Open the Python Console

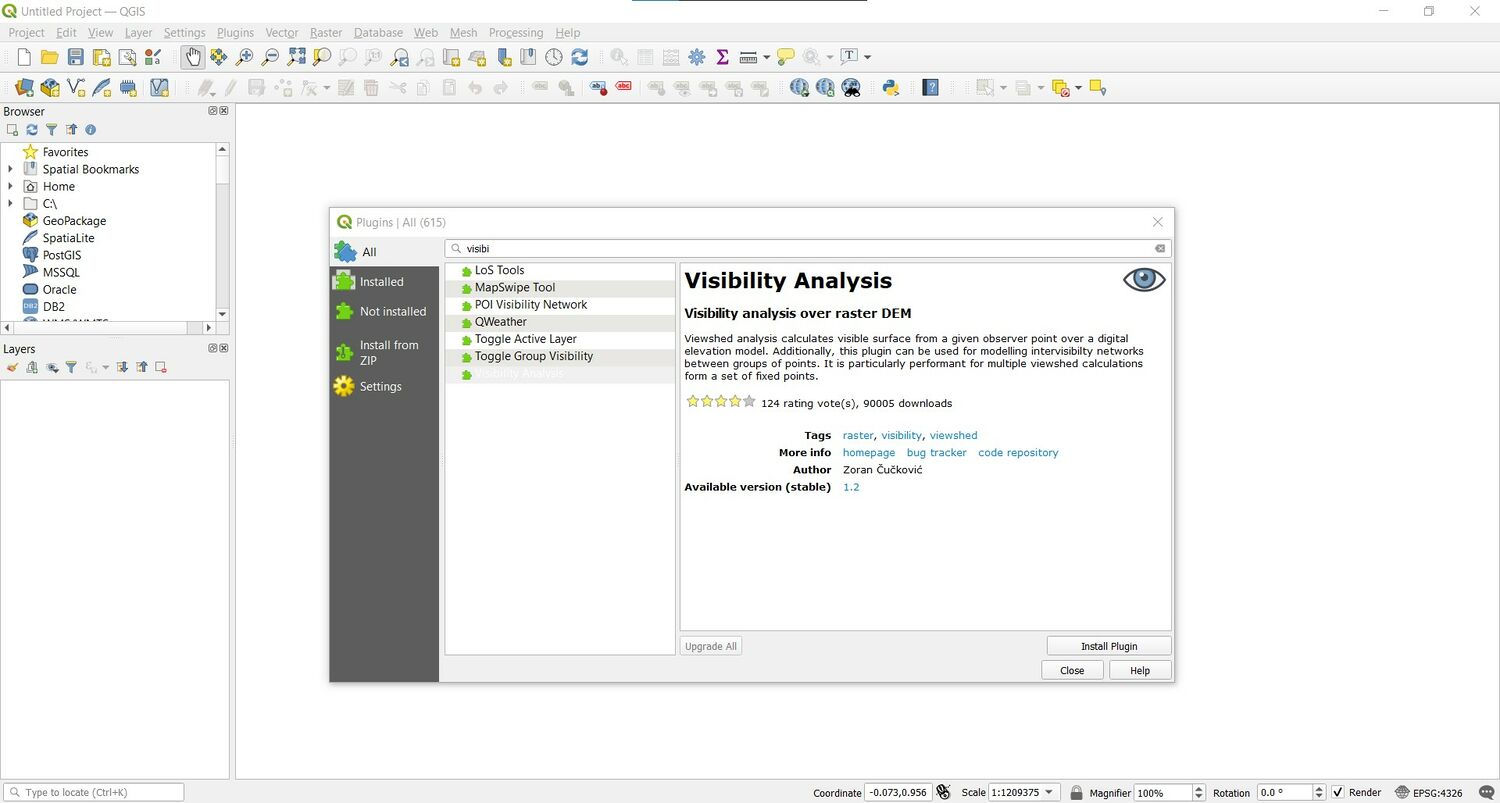[888, 87]
